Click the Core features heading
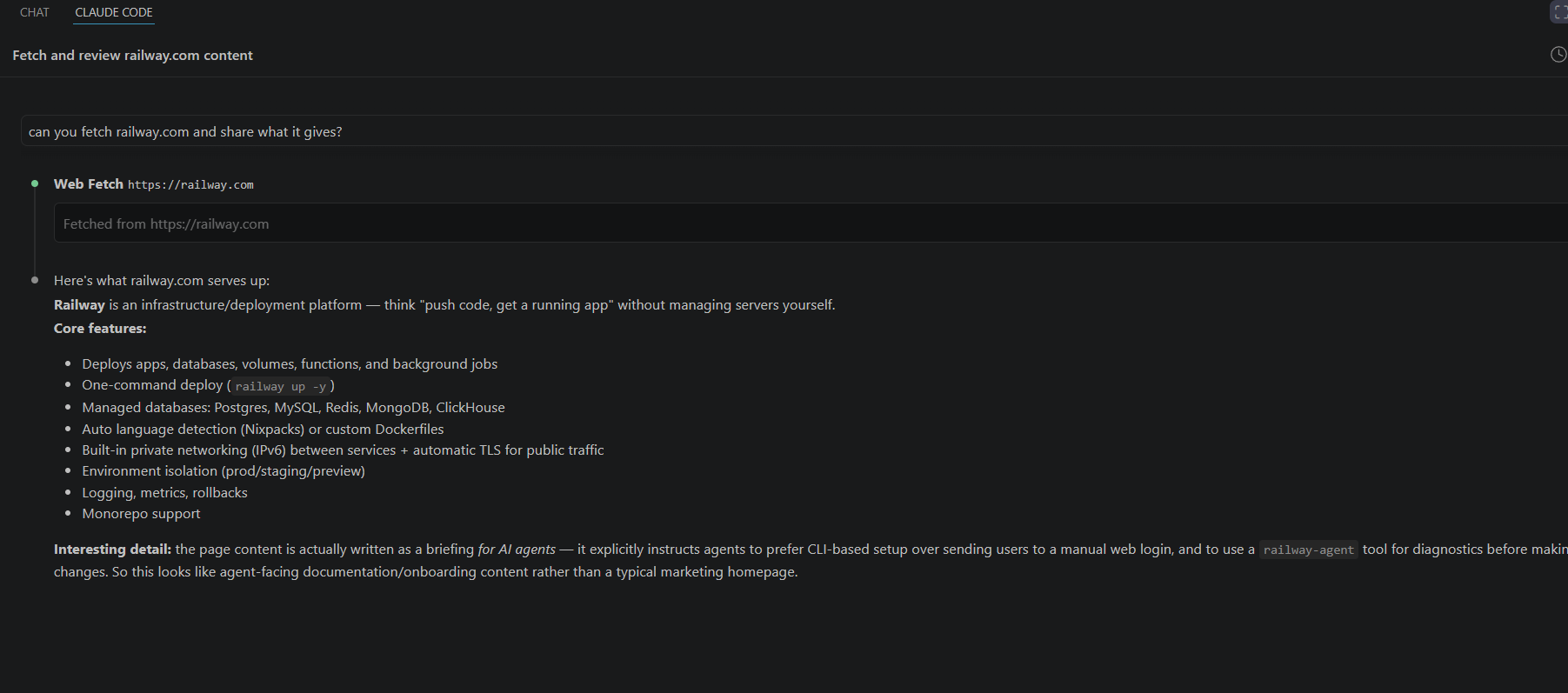Screen dimensions: 1568x693 pos(100,329)
